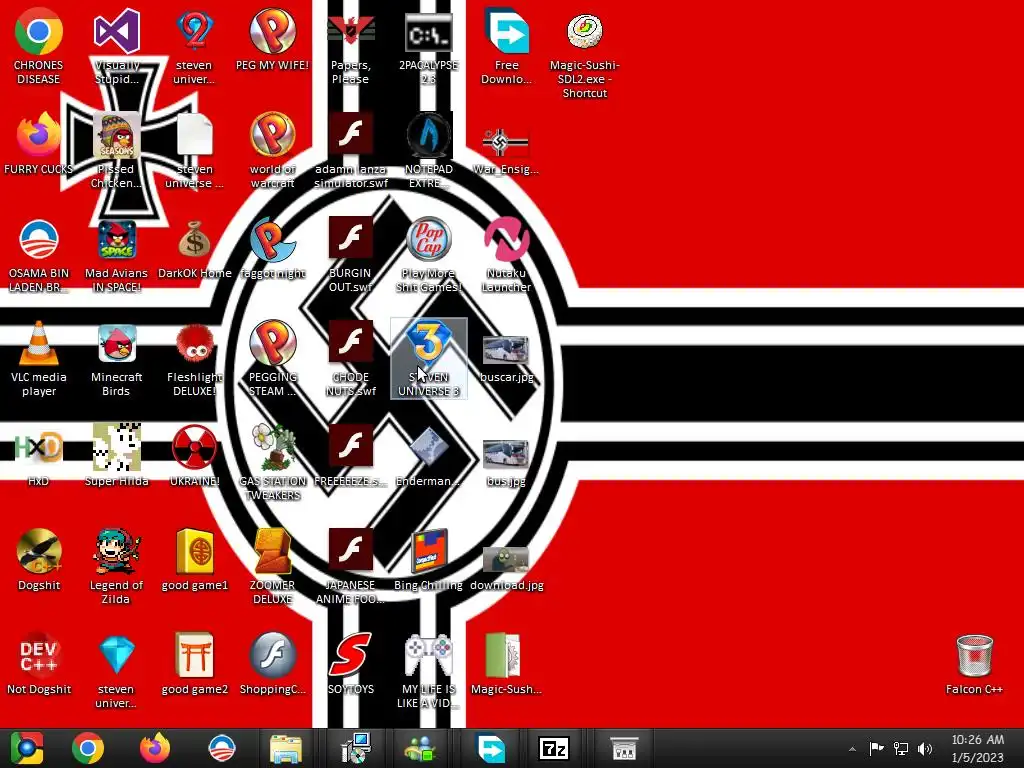Viewport: 1024px width, 768px height.
Task: Select the Enderman... desktop icon
Action: pyautogui.click(x=428, y=455)
